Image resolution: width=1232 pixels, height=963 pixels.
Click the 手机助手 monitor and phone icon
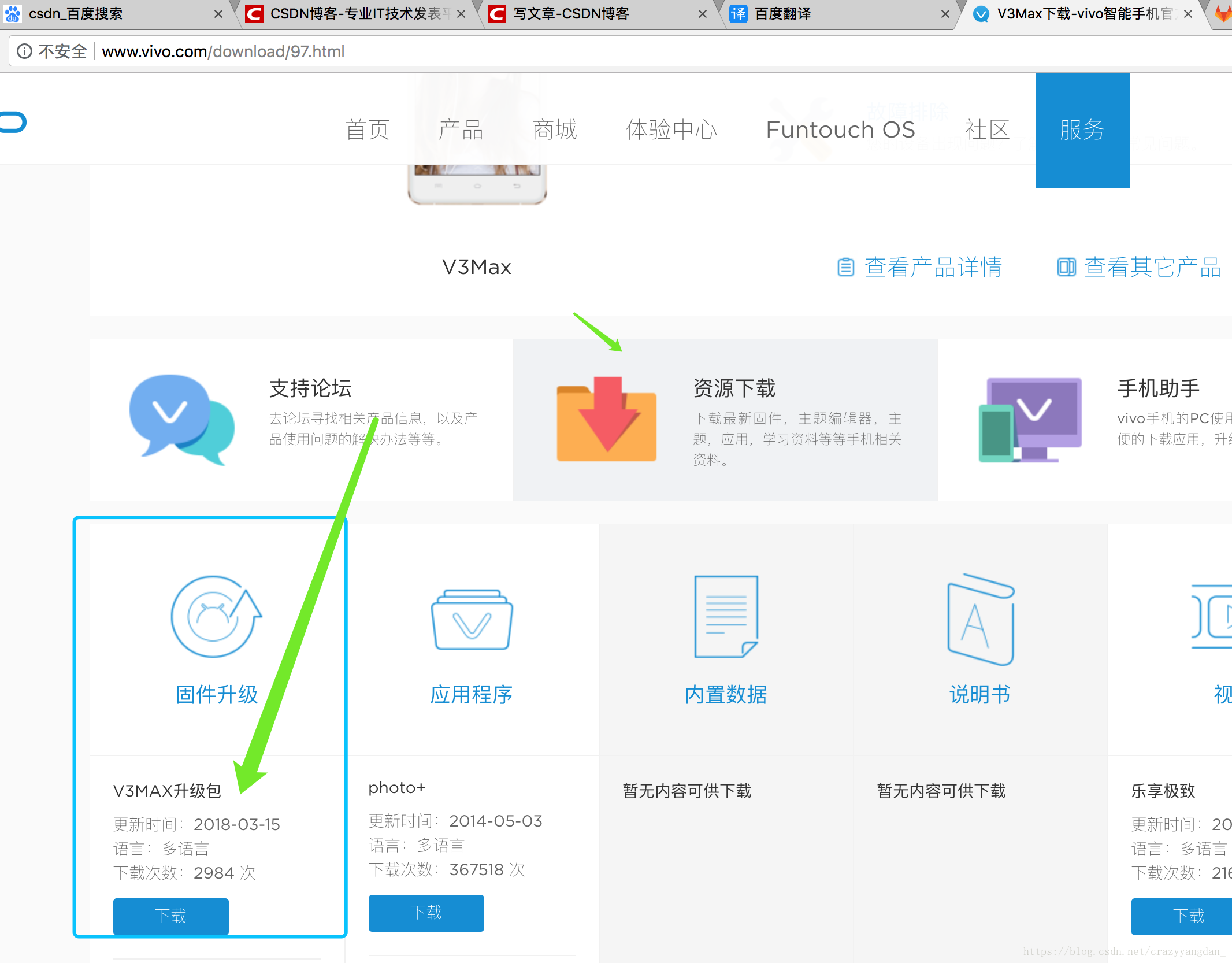click(x=1030, y=420)
